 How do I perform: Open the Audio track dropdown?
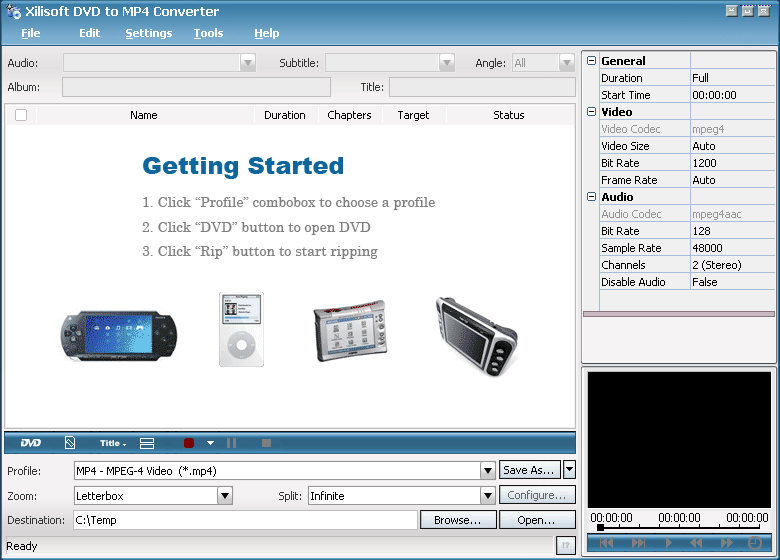(x=248, y=63)
